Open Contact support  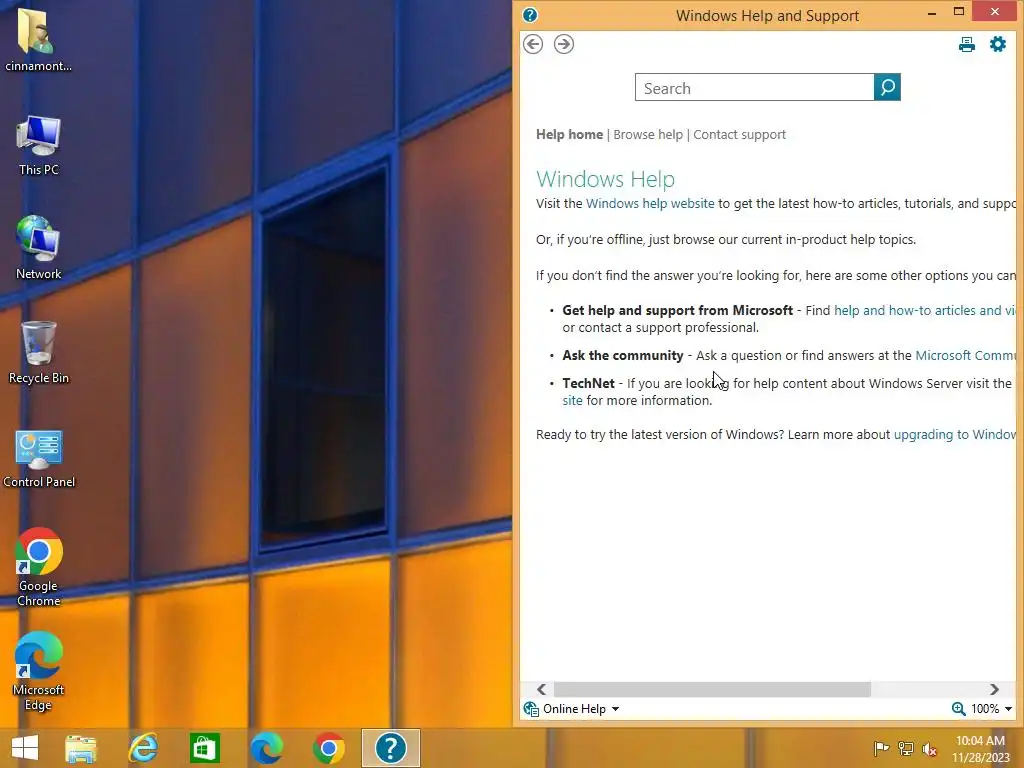[x=739, y=135]
